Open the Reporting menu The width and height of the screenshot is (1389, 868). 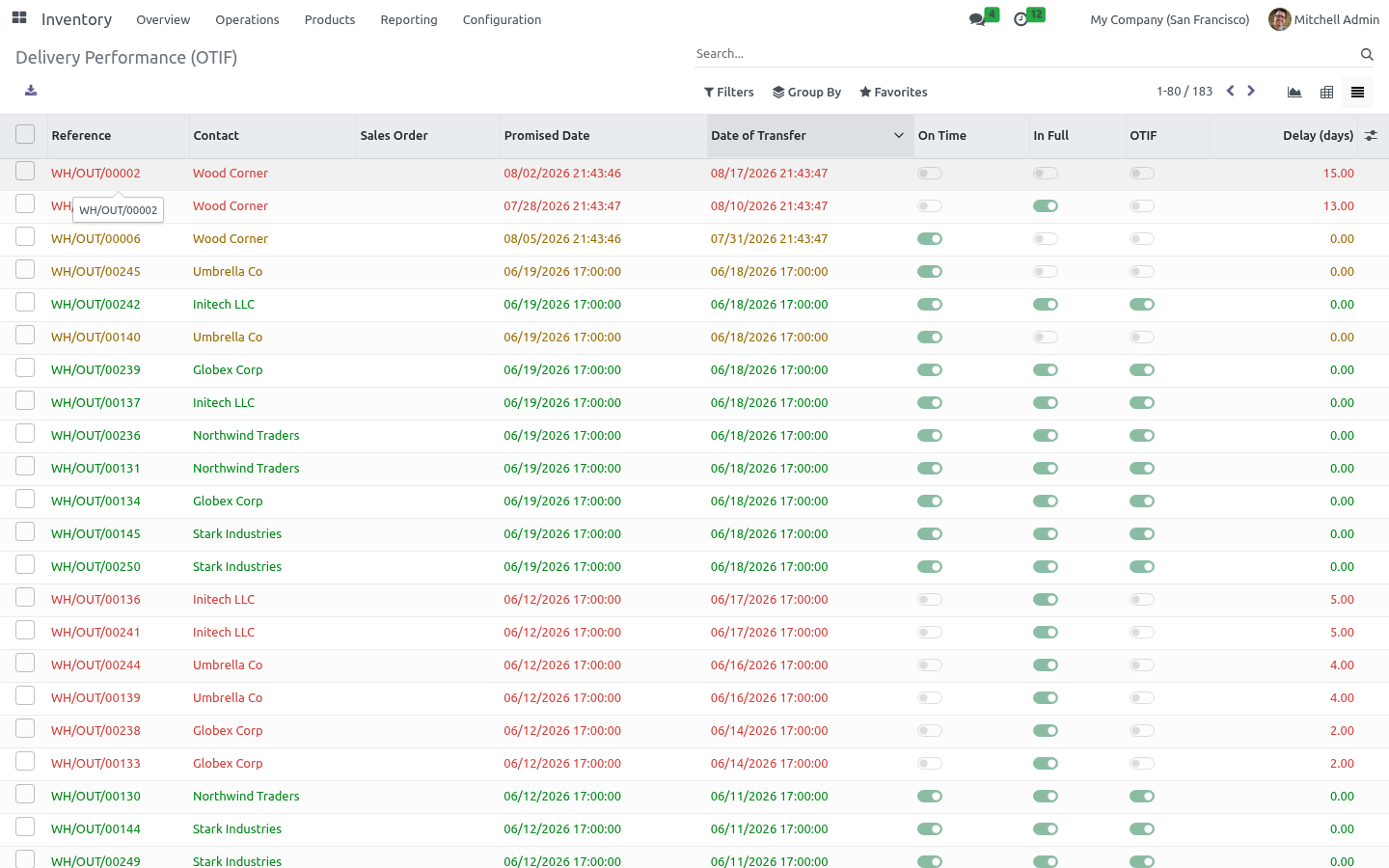409,19
